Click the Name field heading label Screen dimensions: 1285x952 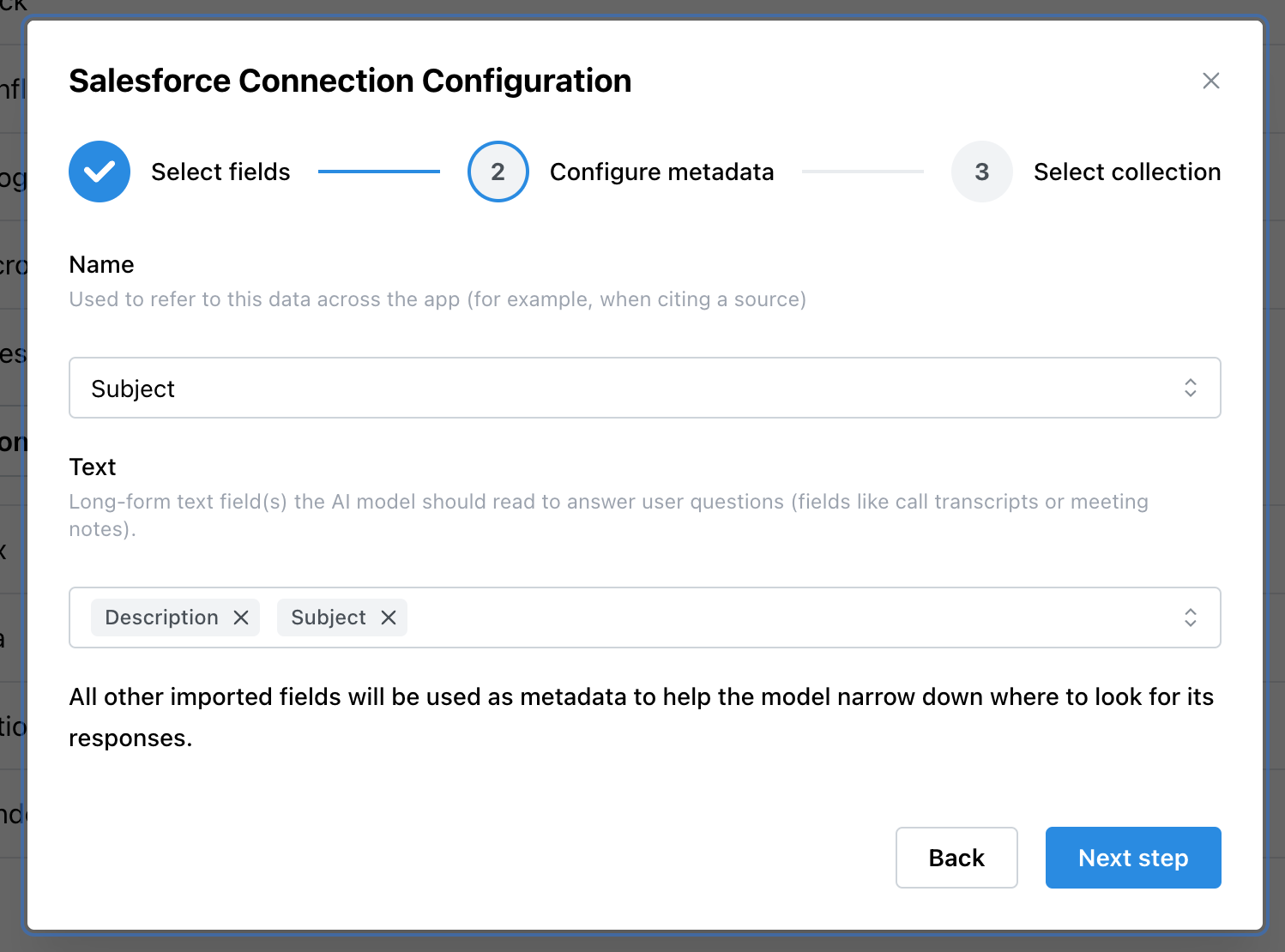pyautogui.click(x=101, y=264)
